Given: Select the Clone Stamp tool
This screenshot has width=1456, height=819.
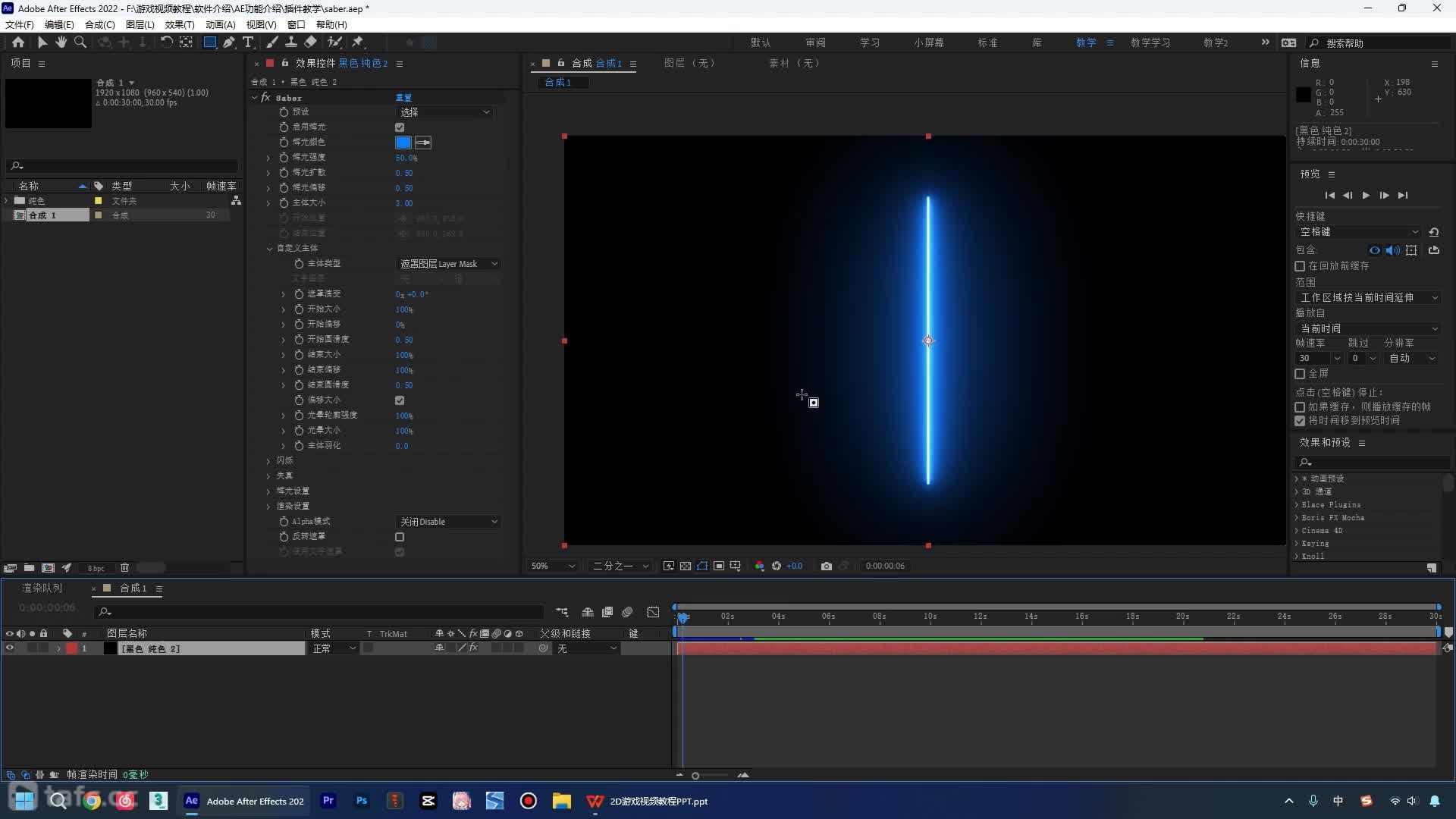Looking at the screenshot, I should tap(291, 42).
